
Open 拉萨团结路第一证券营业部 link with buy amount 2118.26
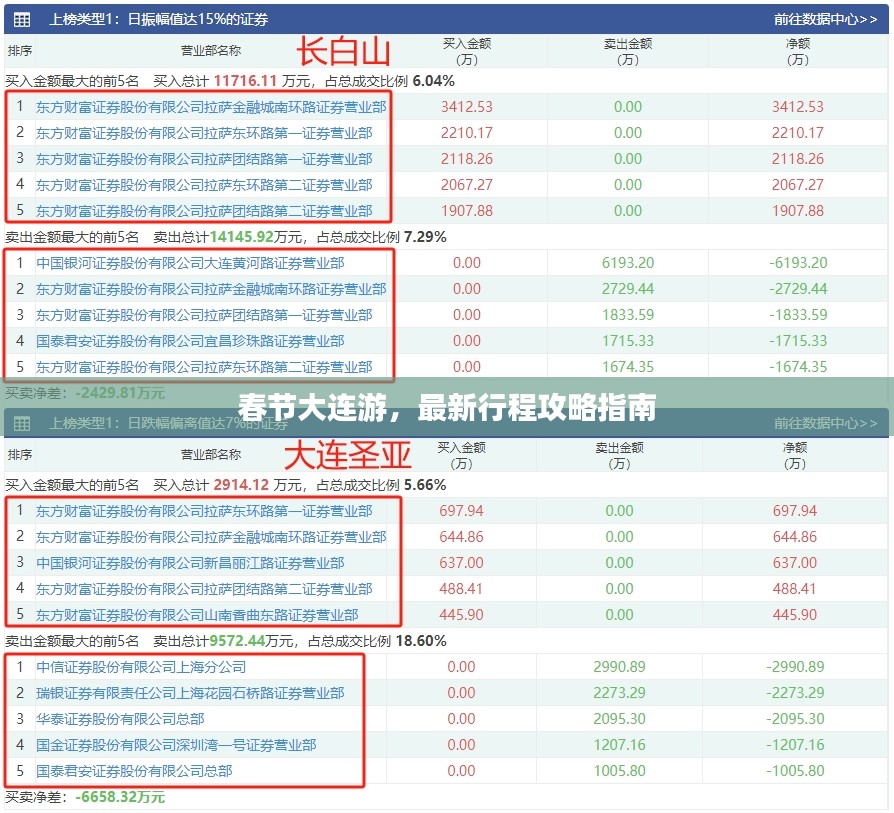[204, 159]
